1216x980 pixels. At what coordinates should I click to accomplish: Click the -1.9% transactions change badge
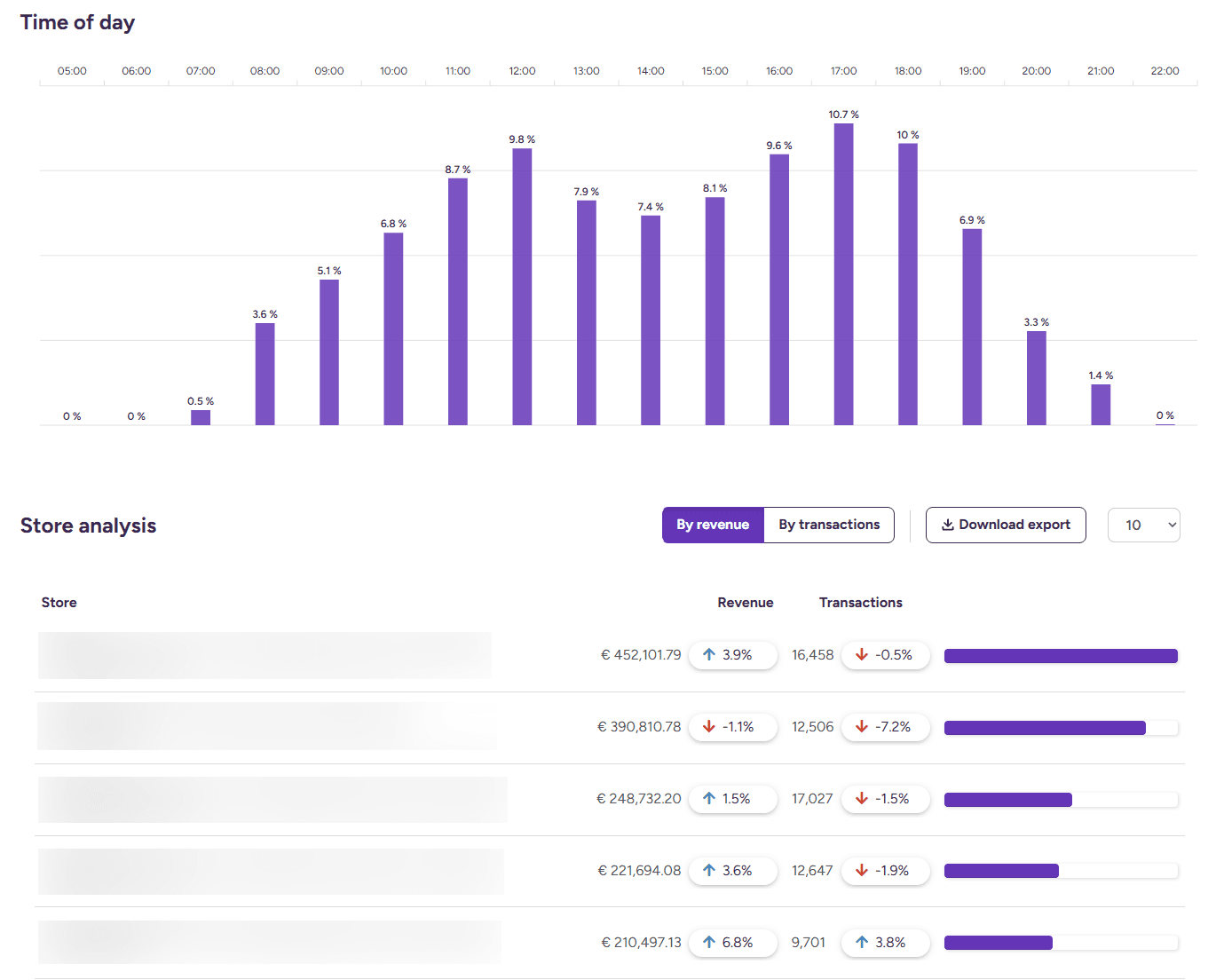click(886, 871)
